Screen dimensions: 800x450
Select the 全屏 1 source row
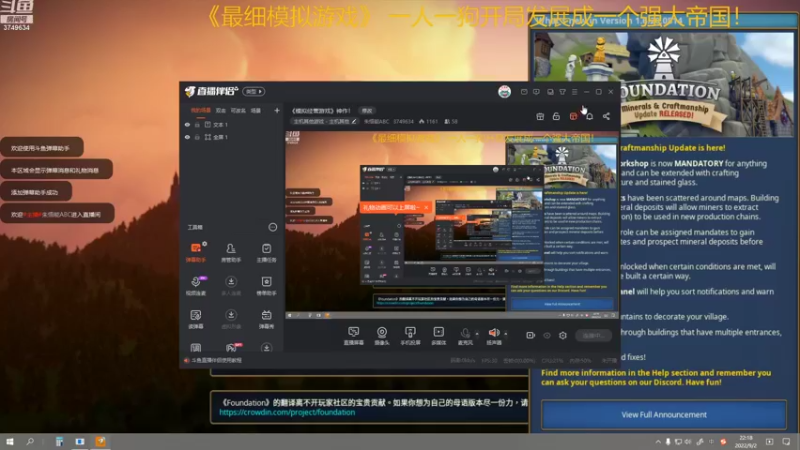tap(232, 137)
